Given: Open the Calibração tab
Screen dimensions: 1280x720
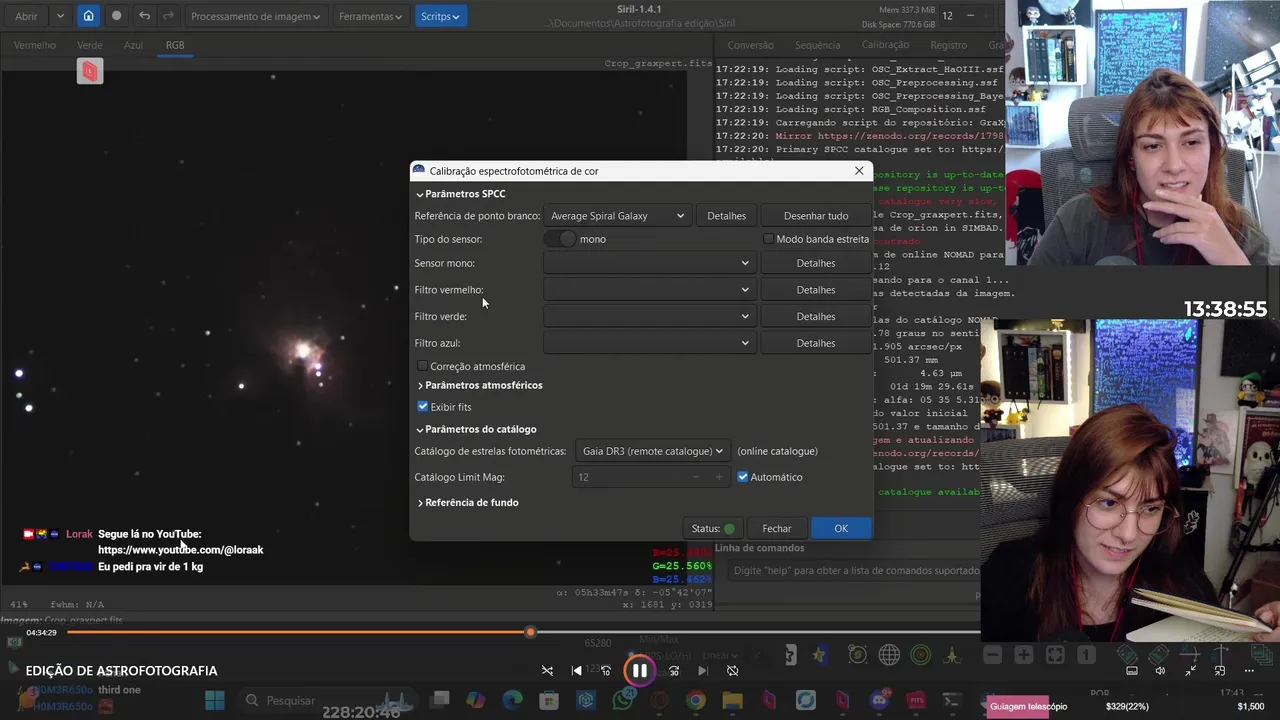Looking at the screenshot, I should pos(885,45).
